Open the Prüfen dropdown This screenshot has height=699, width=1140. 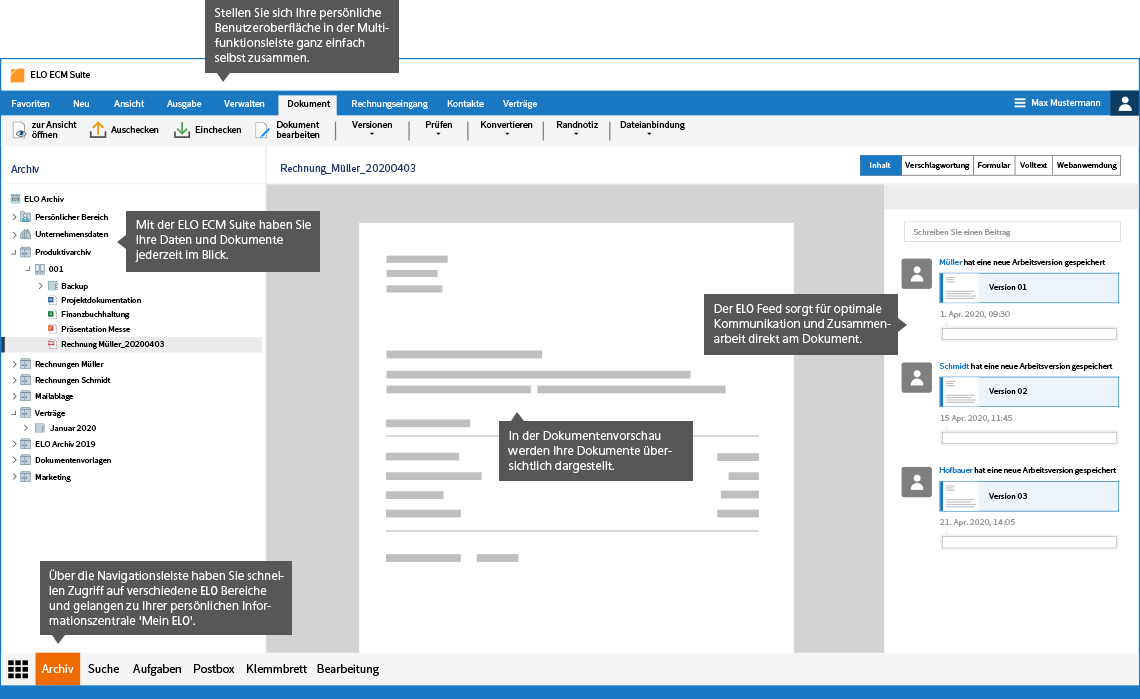click(438, 129)
